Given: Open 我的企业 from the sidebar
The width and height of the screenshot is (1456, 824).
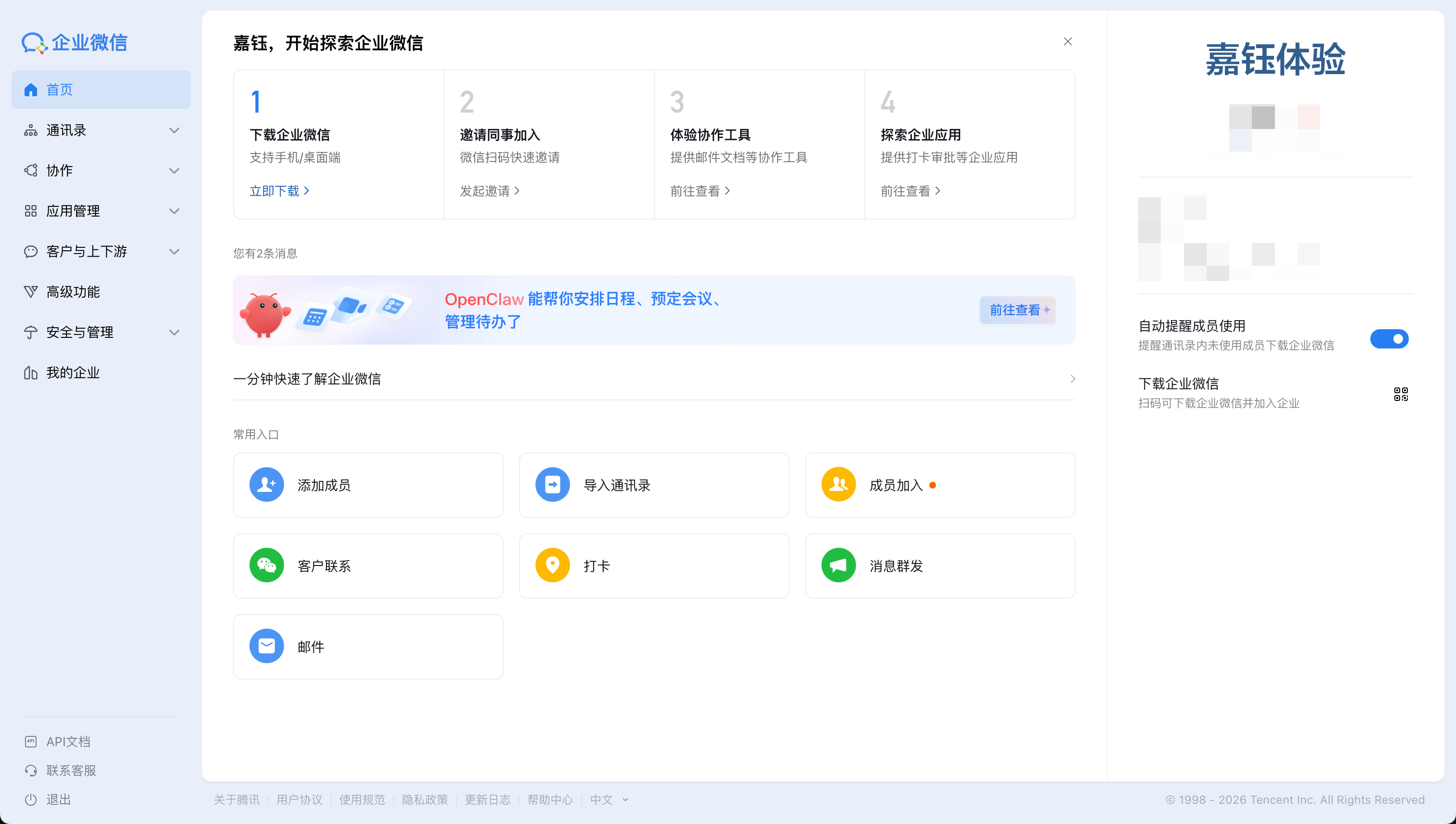Looking at the screenshot, I should pos(73,373).
